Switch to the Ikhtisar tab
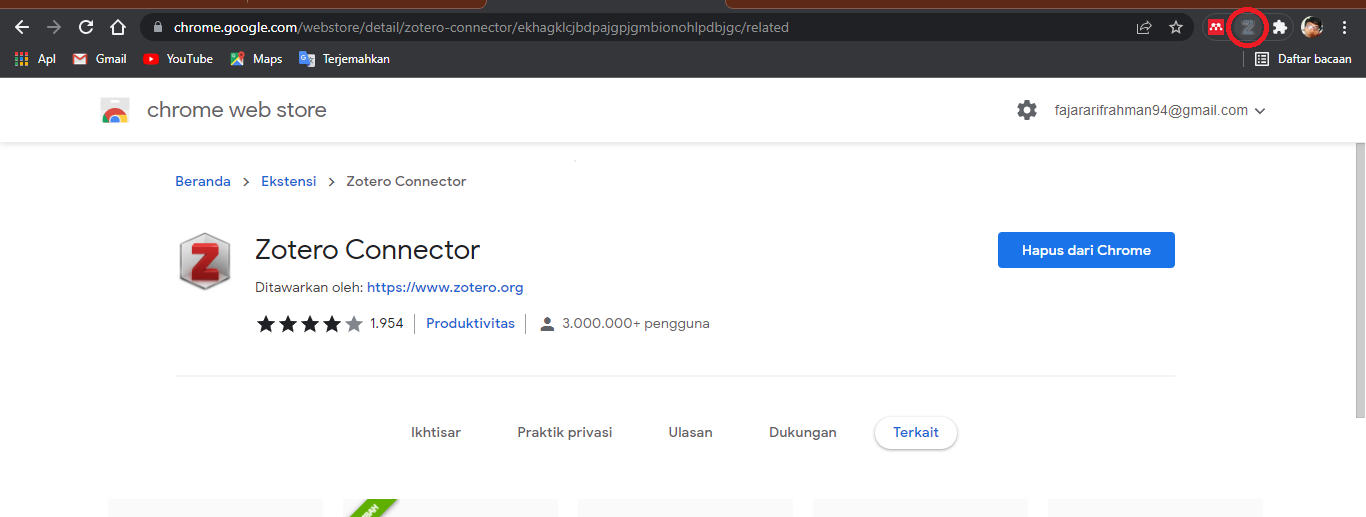 [436, 433]
